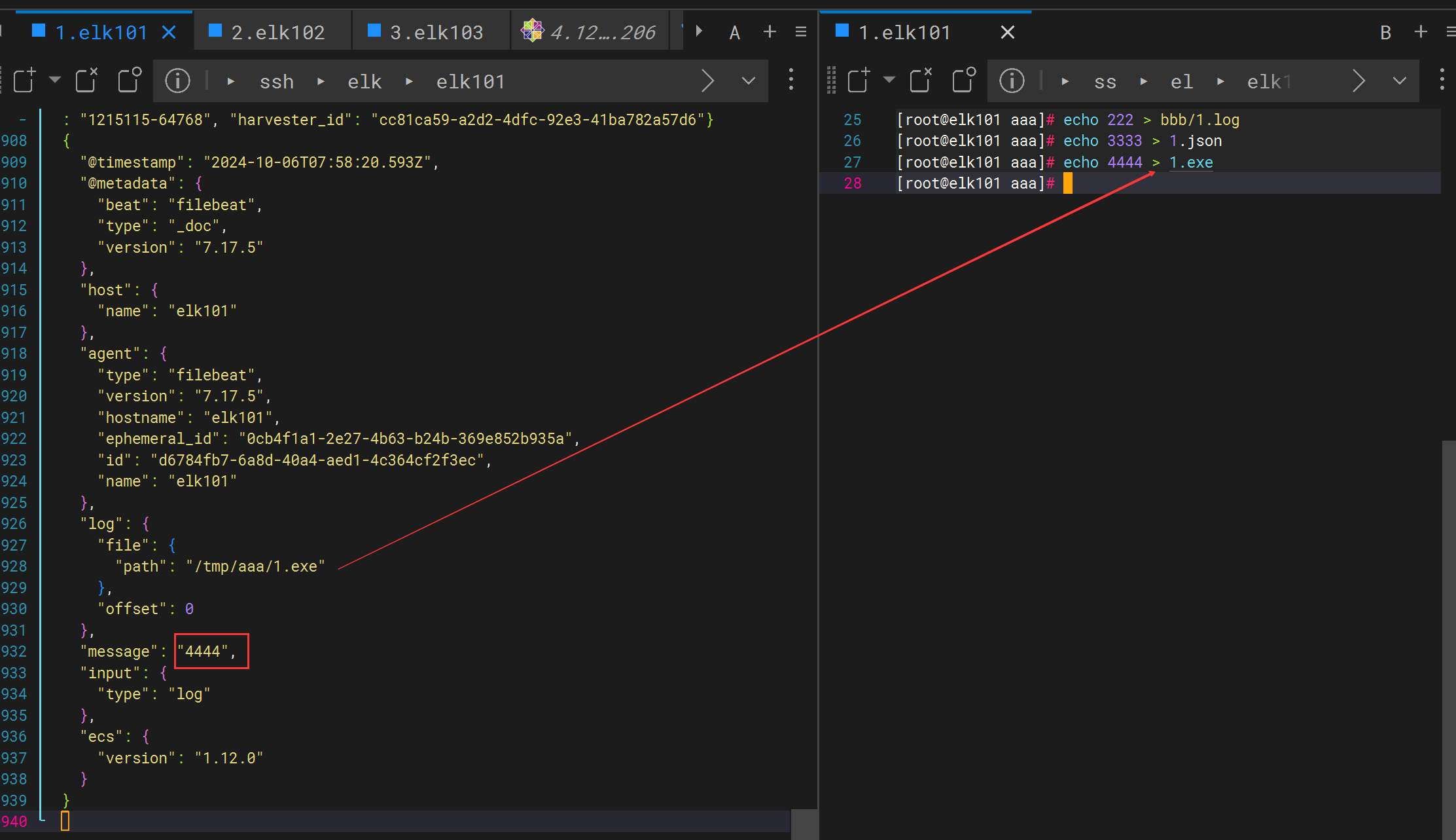Image resolution: width=1456 pixels, height=840 pixels.
Task: Click the elk101 breadcrumb in left pane
Action: (x=471, y=82)
